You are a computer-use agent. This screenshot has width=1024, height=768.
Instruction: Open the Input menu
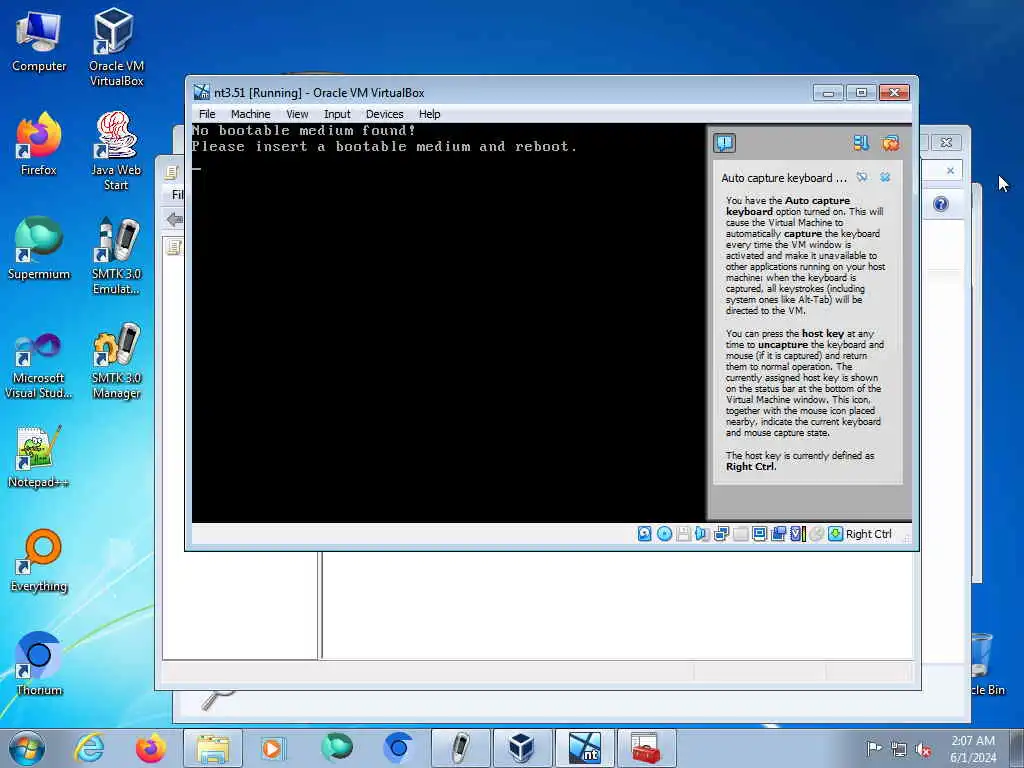coord(337,114)
